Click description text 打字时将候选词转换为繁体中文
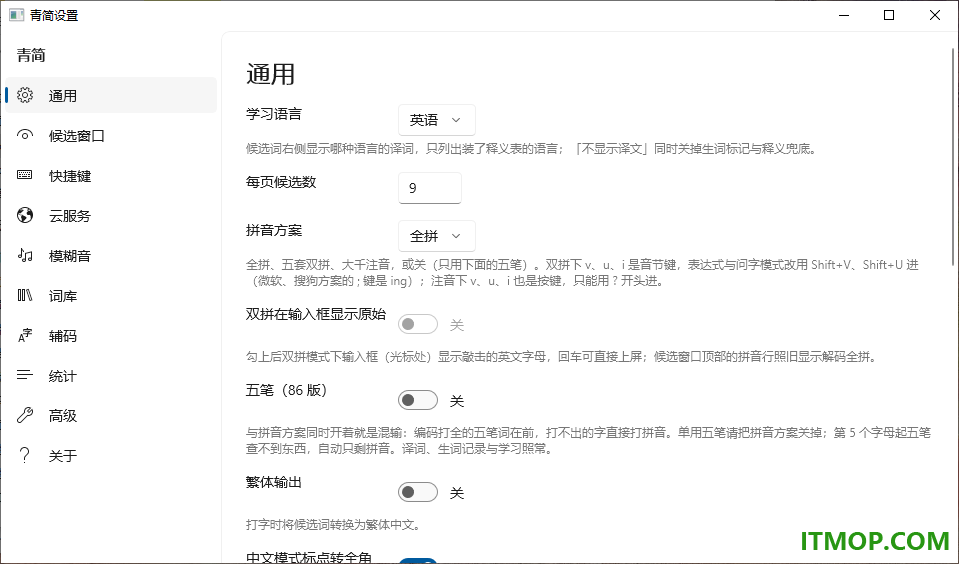 pos(333,525)
